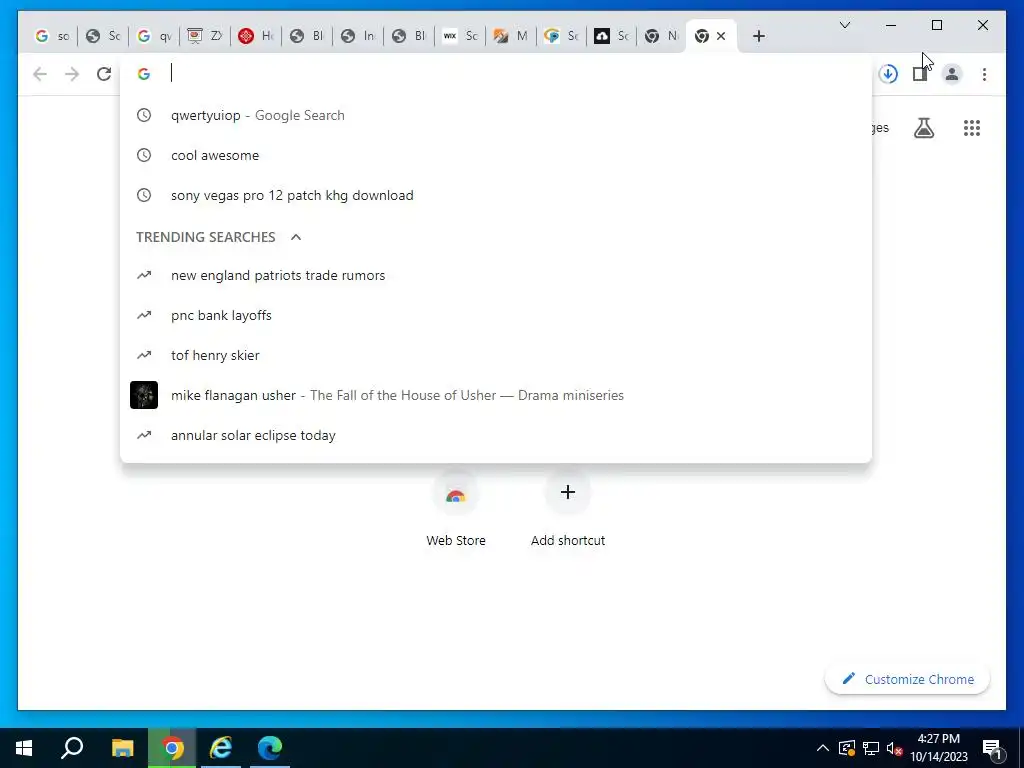Click the Fall of Usher thumbnail
The image size is (1024, 768).
[144, 395]
